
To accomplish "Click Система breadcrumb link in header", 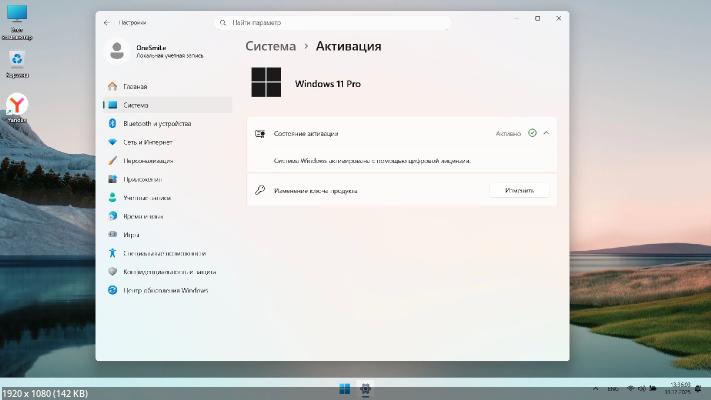I will point(271,46).
